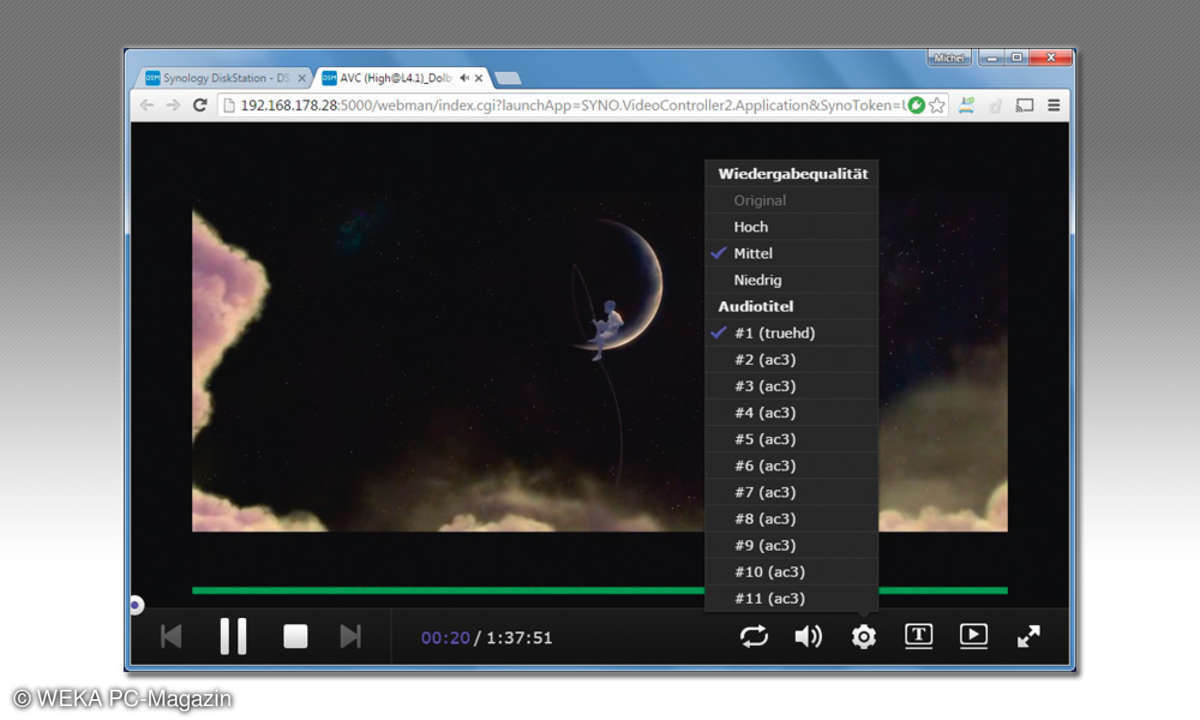Set playback quality to Niedrig
This screenshot has height=720, width=1200.
(792, 280)
